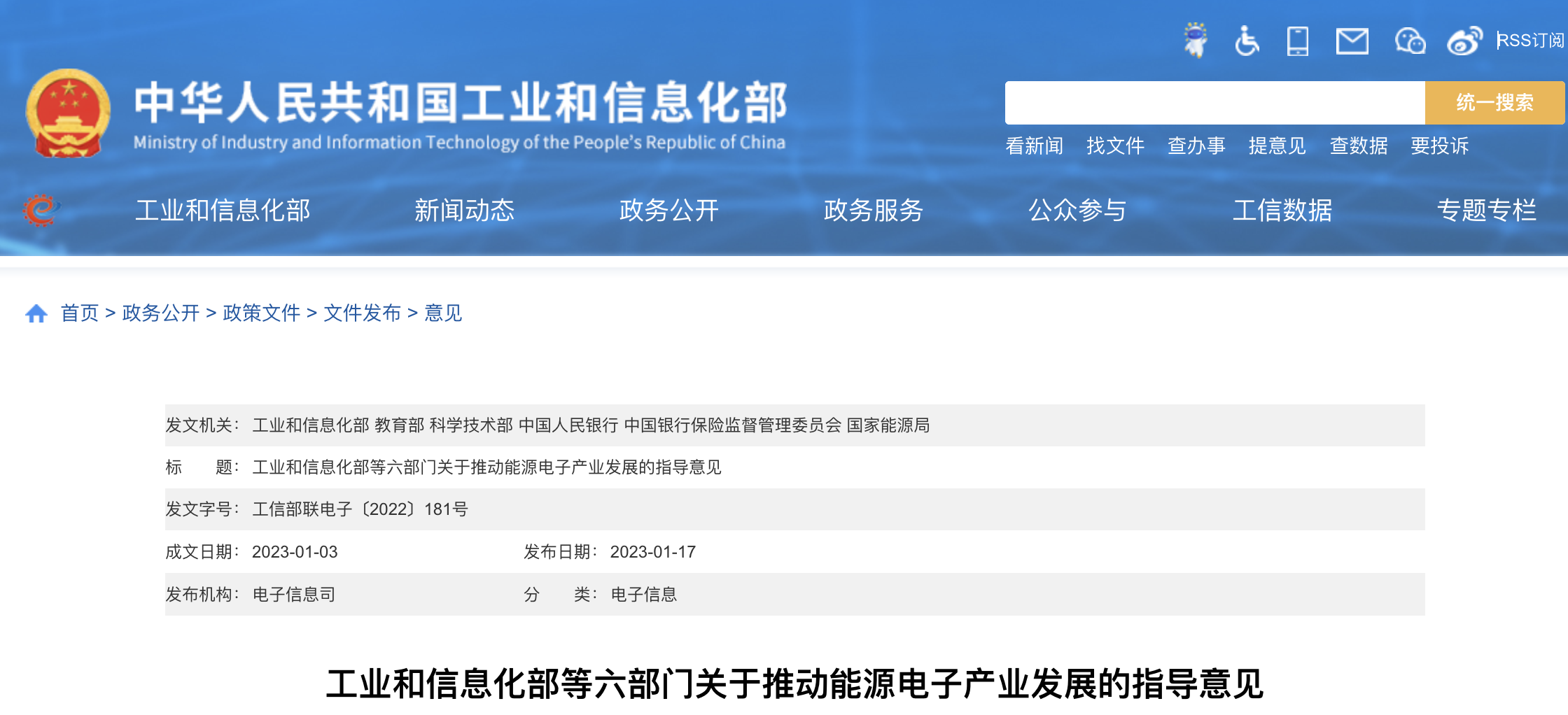
Task: Click the Chinese ministry title 中华人民共和国工业和信息化部
Action: (461, 102)
